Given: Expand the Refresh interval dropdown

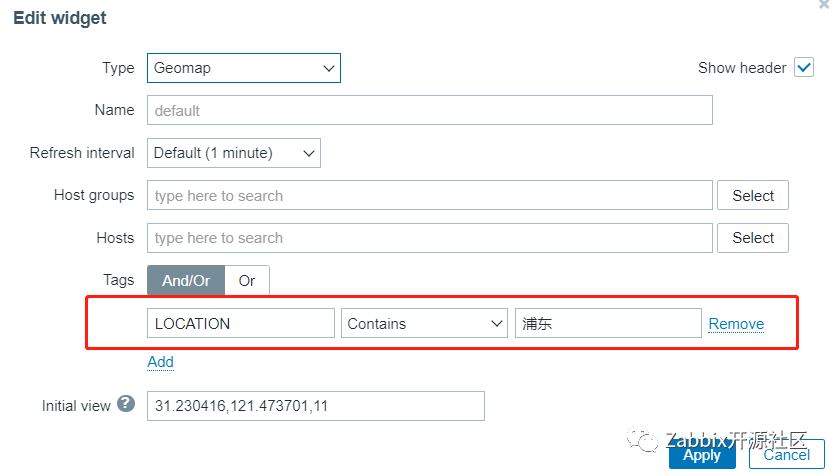Looking at the screenshot, I should [x=234, y=153].
